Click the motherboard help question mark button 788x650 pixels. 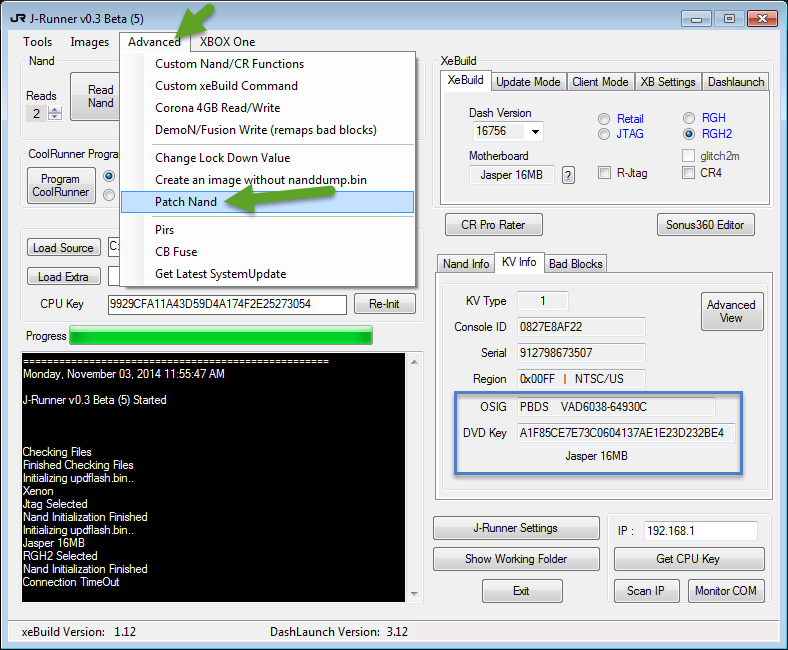coord(568,176)
